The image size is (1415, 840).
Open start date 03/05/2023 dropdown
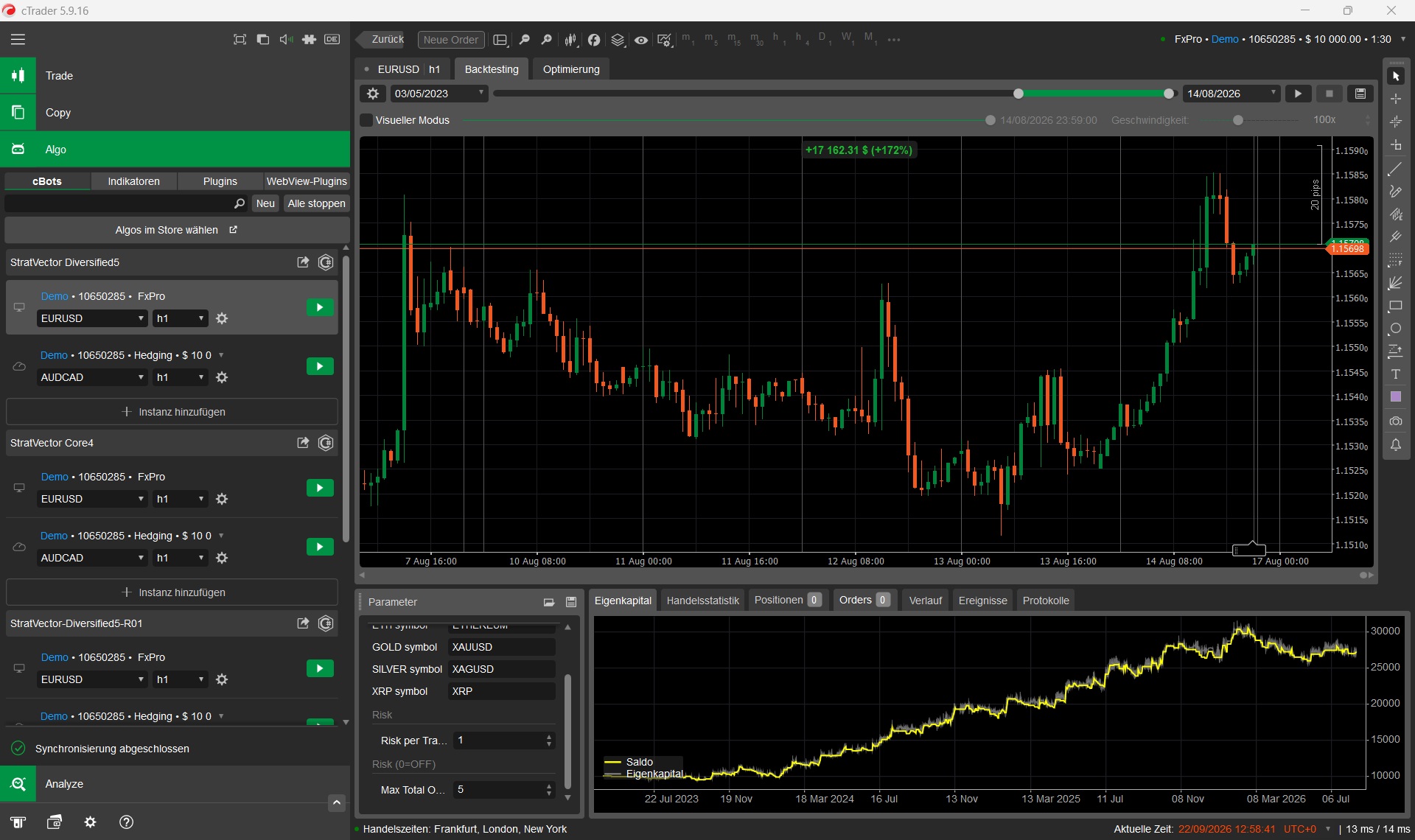[x=439, y=94]
